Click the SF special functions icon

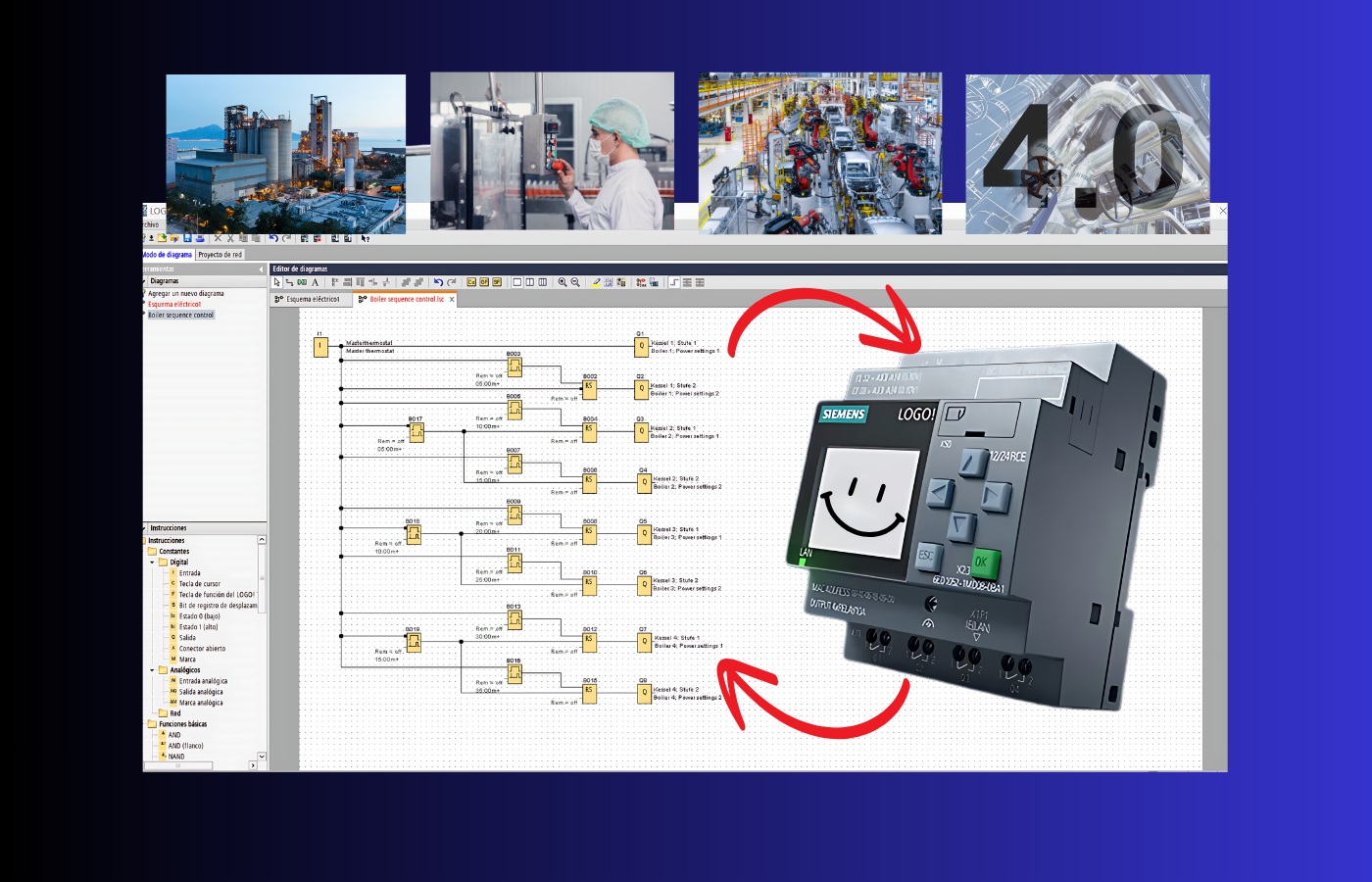497,282
